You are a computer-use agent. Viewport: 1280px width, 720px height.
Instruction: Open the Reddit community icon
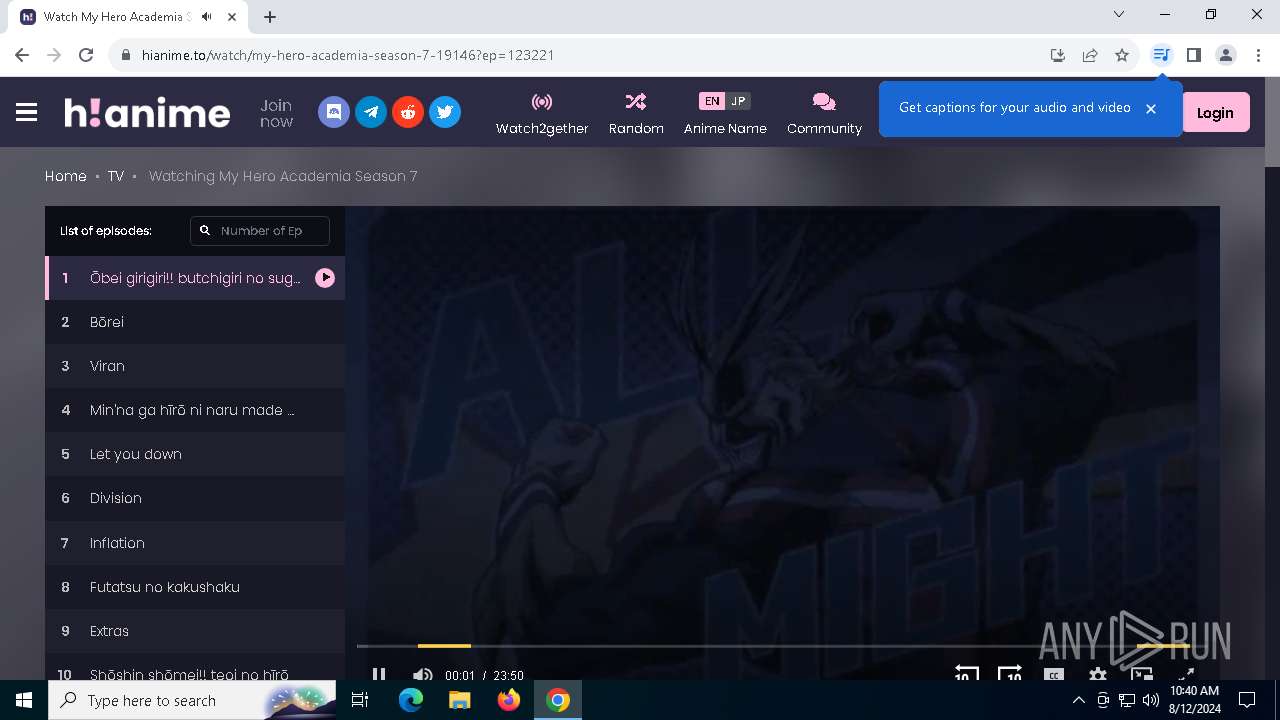point(408,112)
